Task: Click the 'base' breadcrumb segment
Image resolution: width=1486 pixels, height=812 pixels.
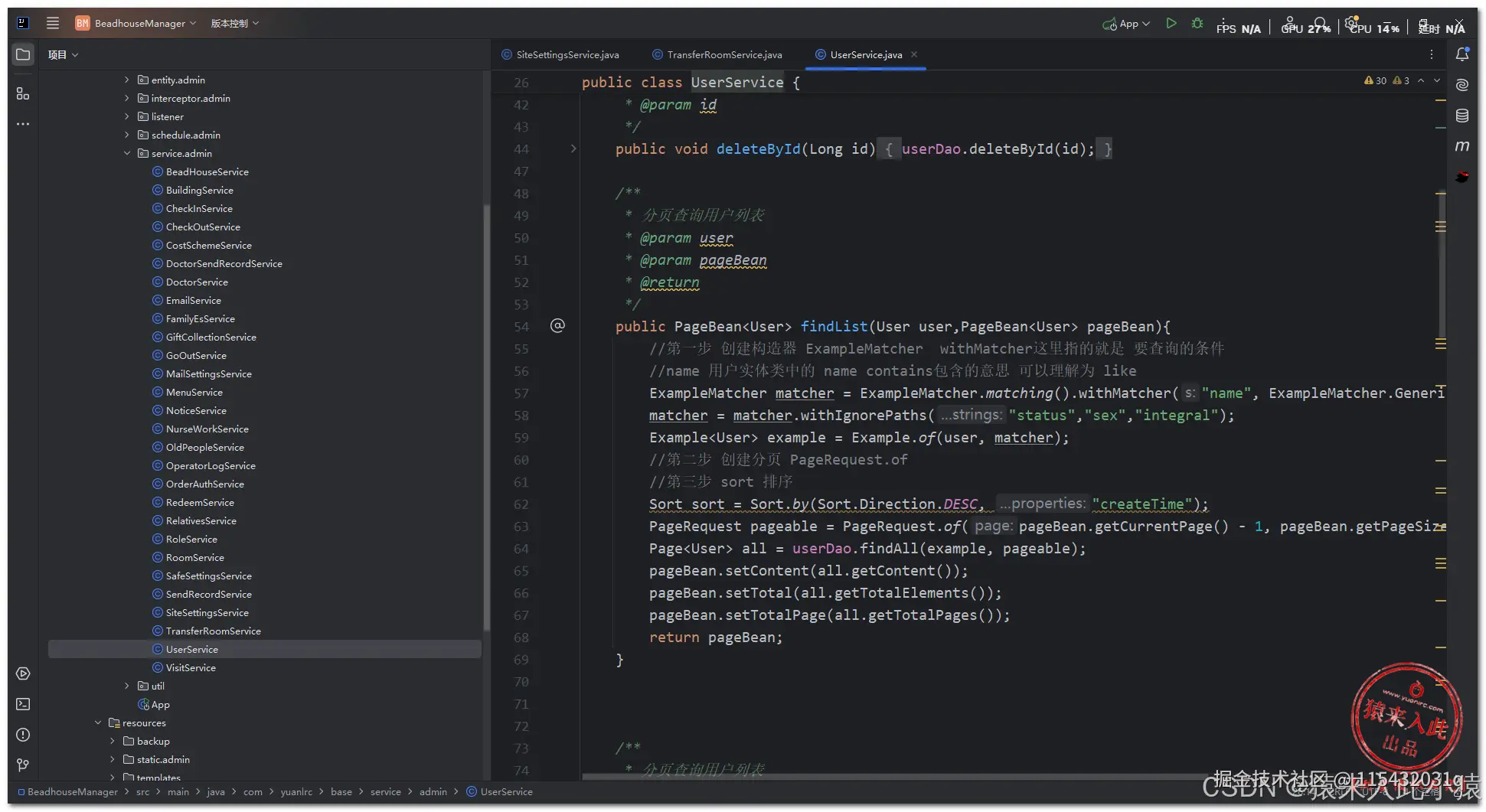Action: [x=341, y=791]
